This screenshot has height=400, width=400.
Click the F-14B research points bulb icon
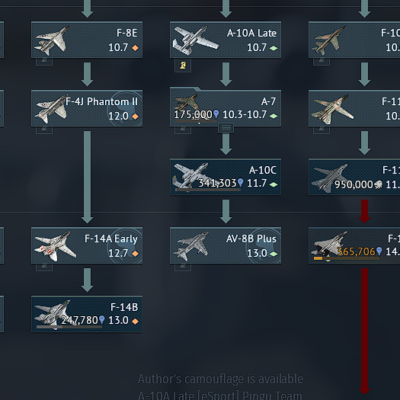[102, 320]
